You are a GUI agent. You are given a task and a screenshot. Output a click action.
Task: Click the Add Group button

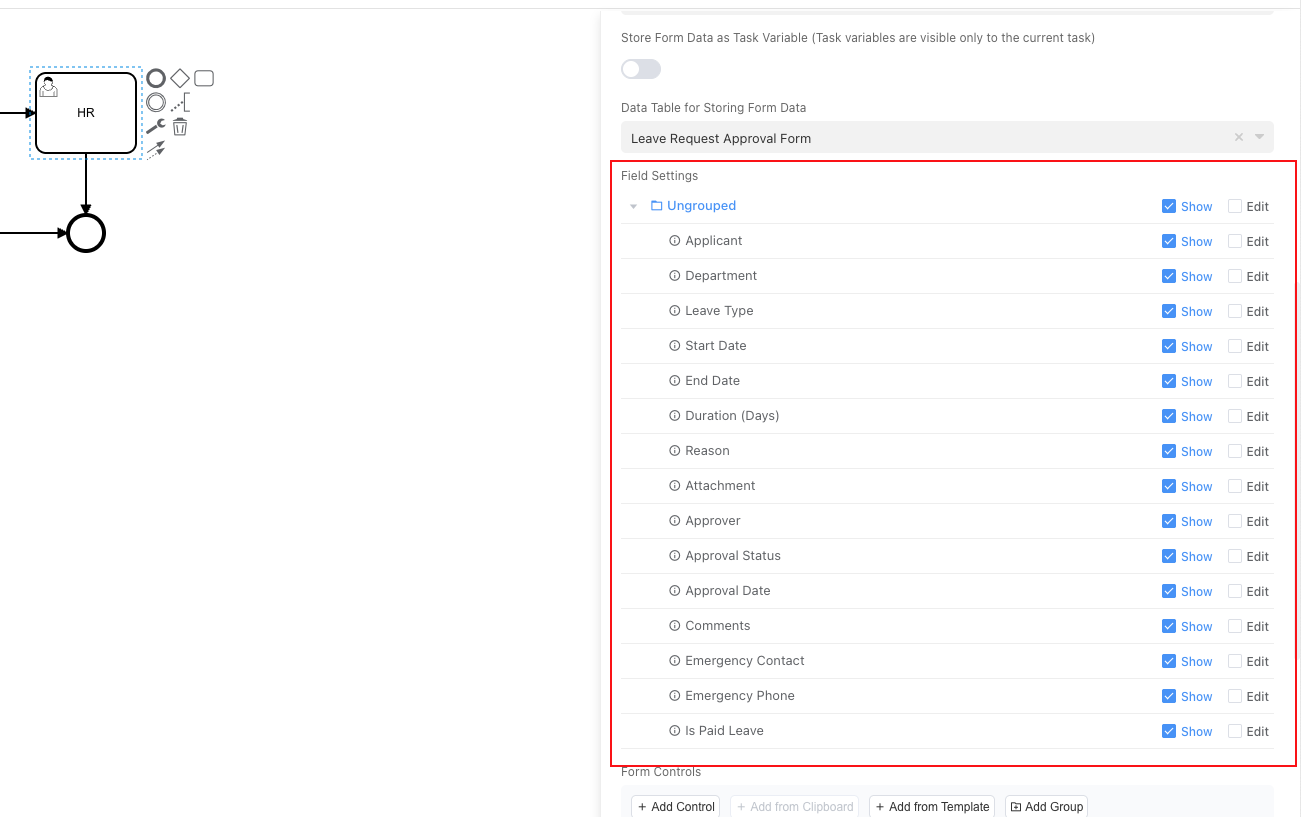pyautogui.click(x=1046, y=806)
